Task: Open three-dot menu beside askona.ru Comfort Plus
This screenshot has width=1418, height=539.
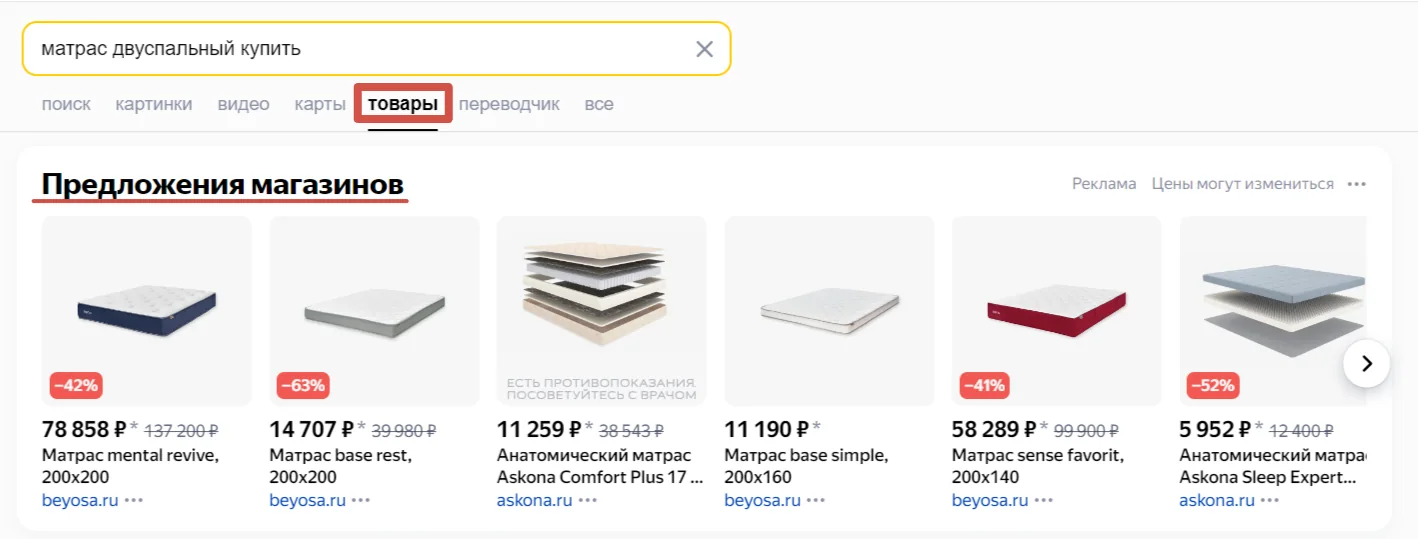Action: click(588, 500)
